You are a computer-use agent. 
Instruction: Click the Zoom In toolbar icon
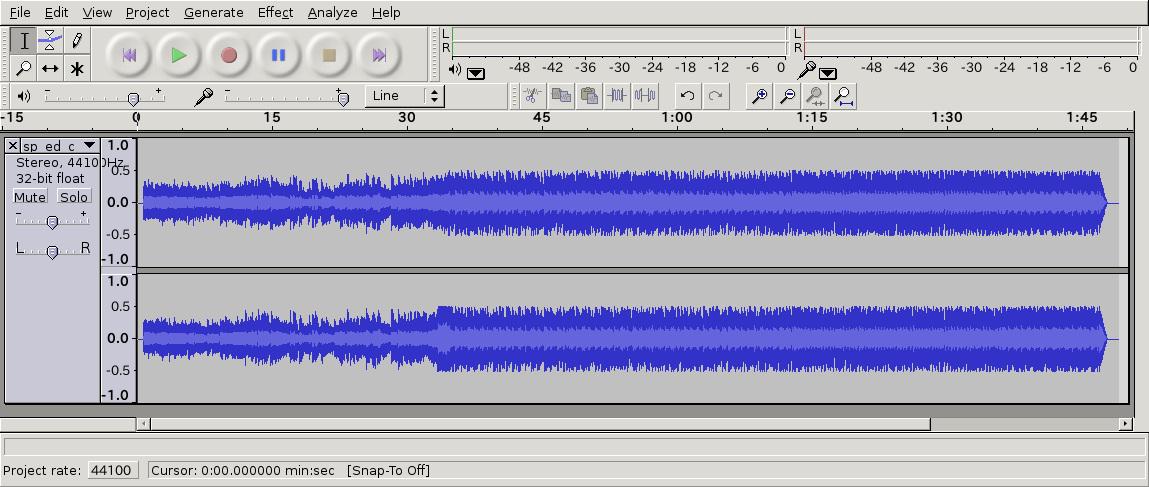(x=760, y=96)
